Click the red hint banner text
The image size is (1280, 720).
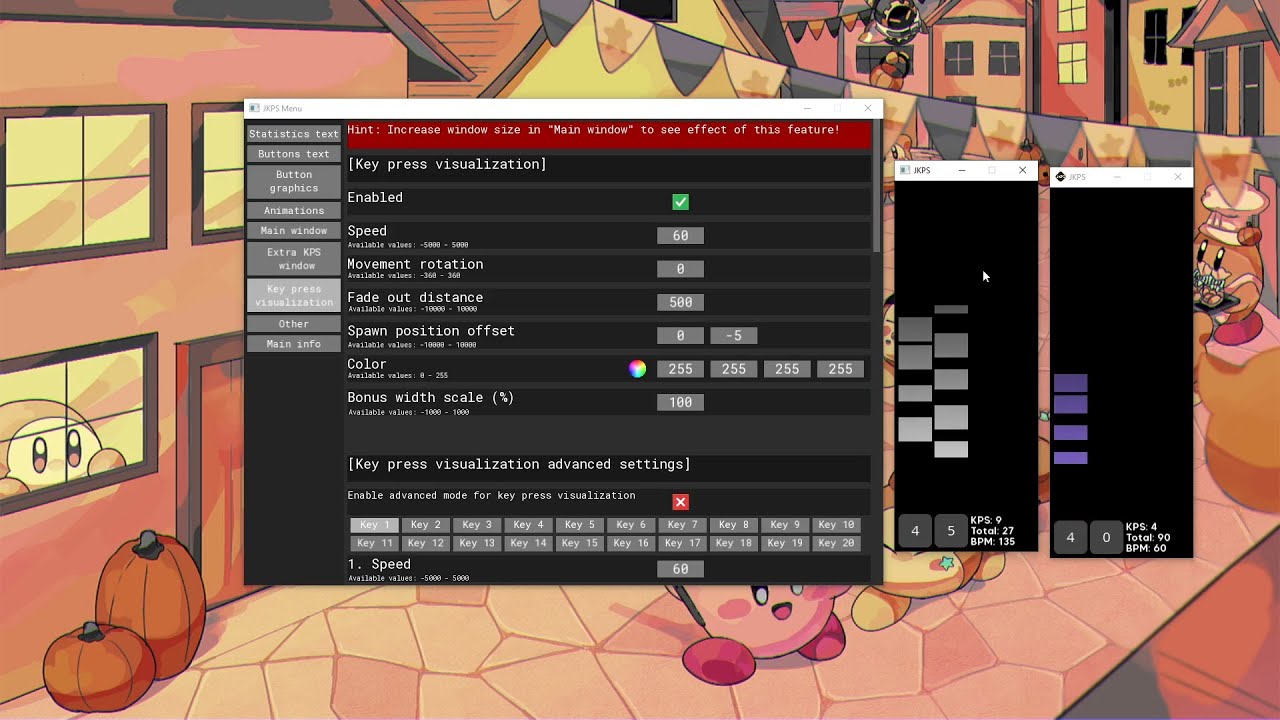tap(593, 130)
